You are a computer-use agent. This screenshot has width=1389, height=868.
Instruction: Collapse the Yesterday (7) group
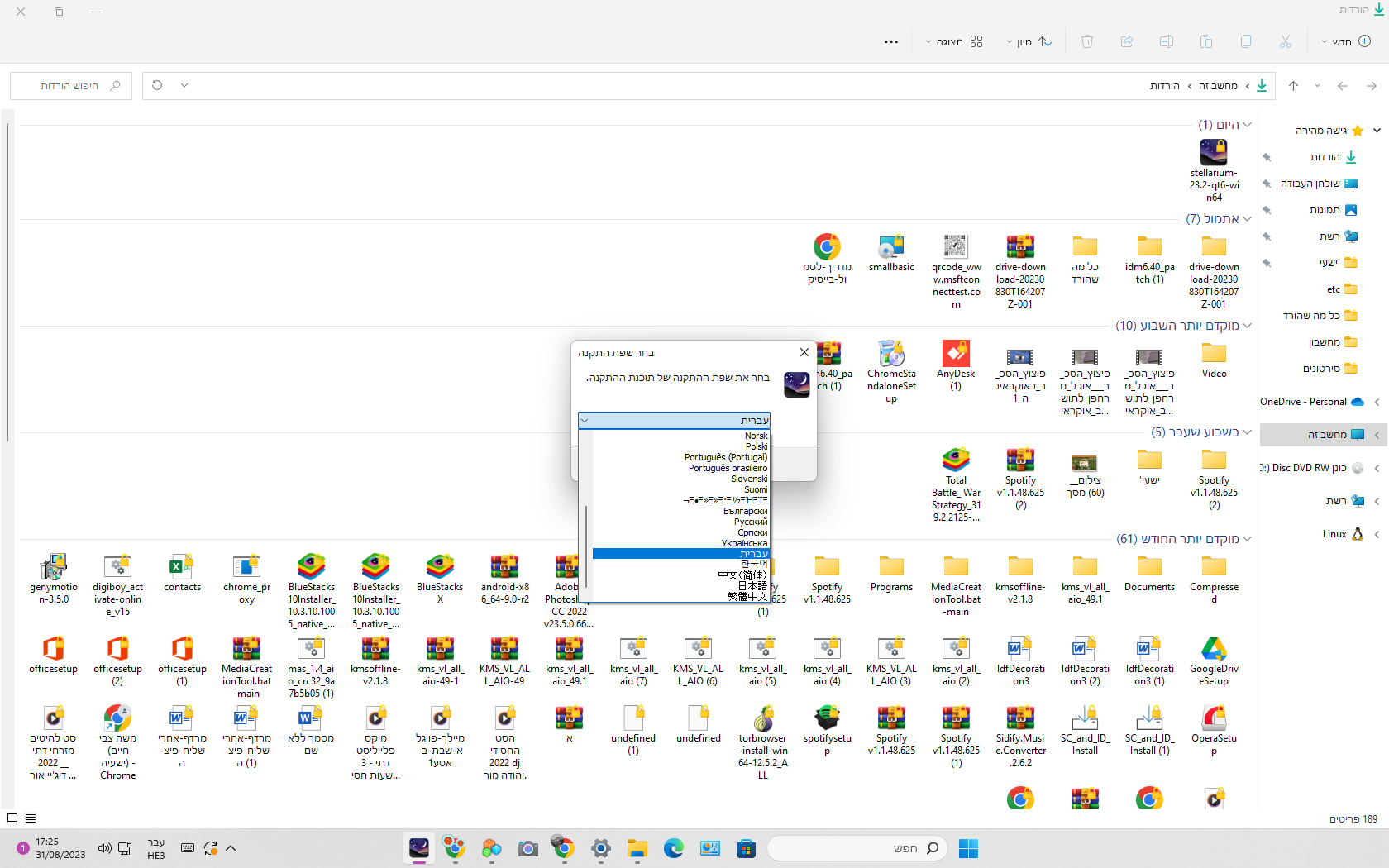pos(1247,219)
